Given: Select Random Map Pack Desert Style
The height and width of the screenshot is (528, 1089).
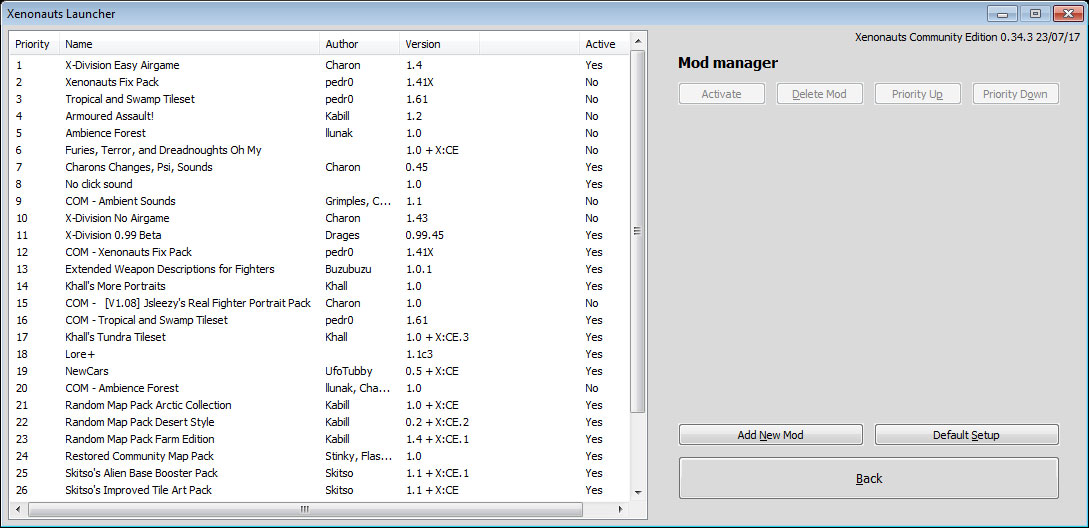Looking at the screenshot, I should (x=319, y=422).
